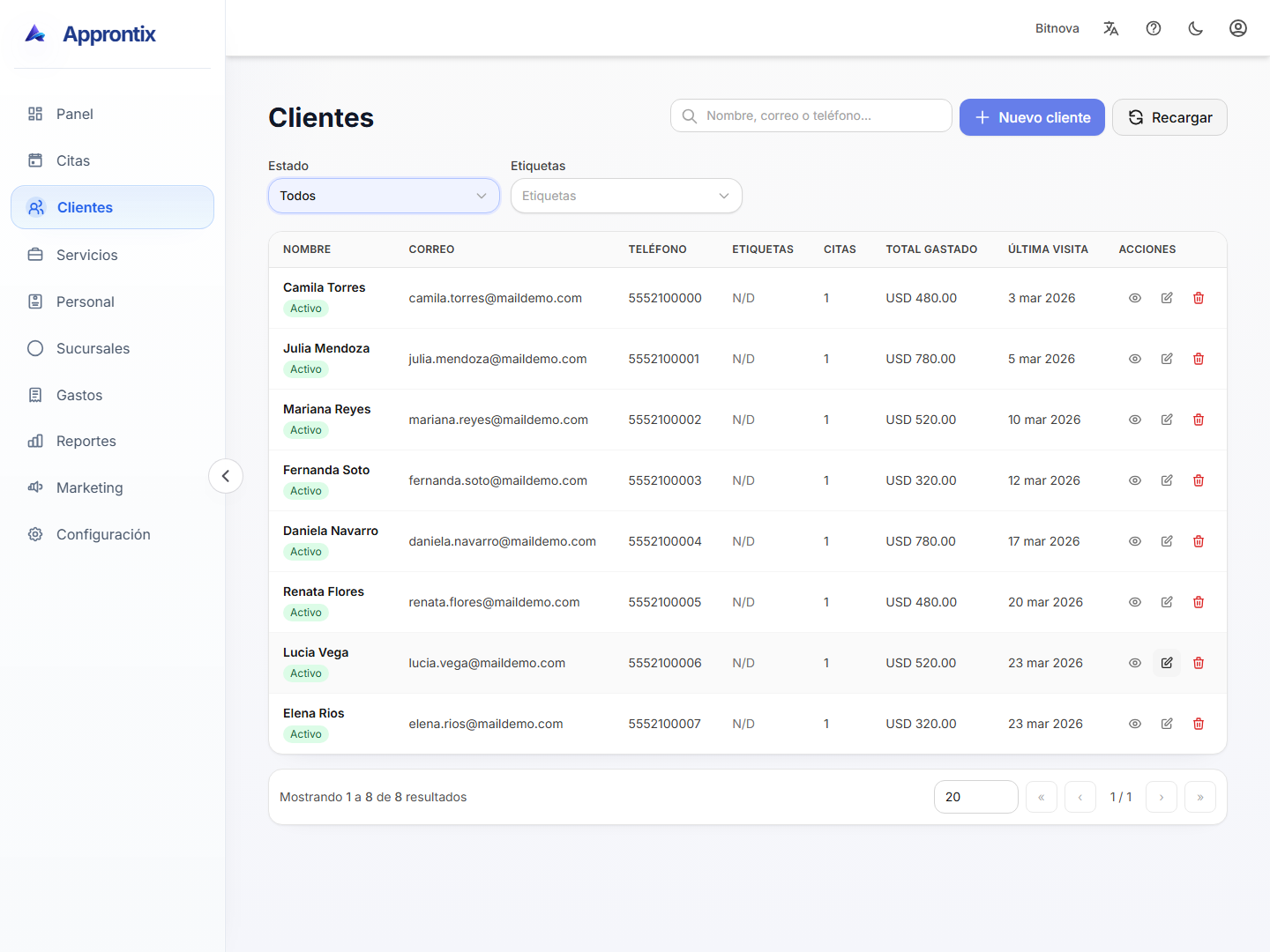Open Gastos in the sidebar
Screen dimensions: 1270x952
112,395
